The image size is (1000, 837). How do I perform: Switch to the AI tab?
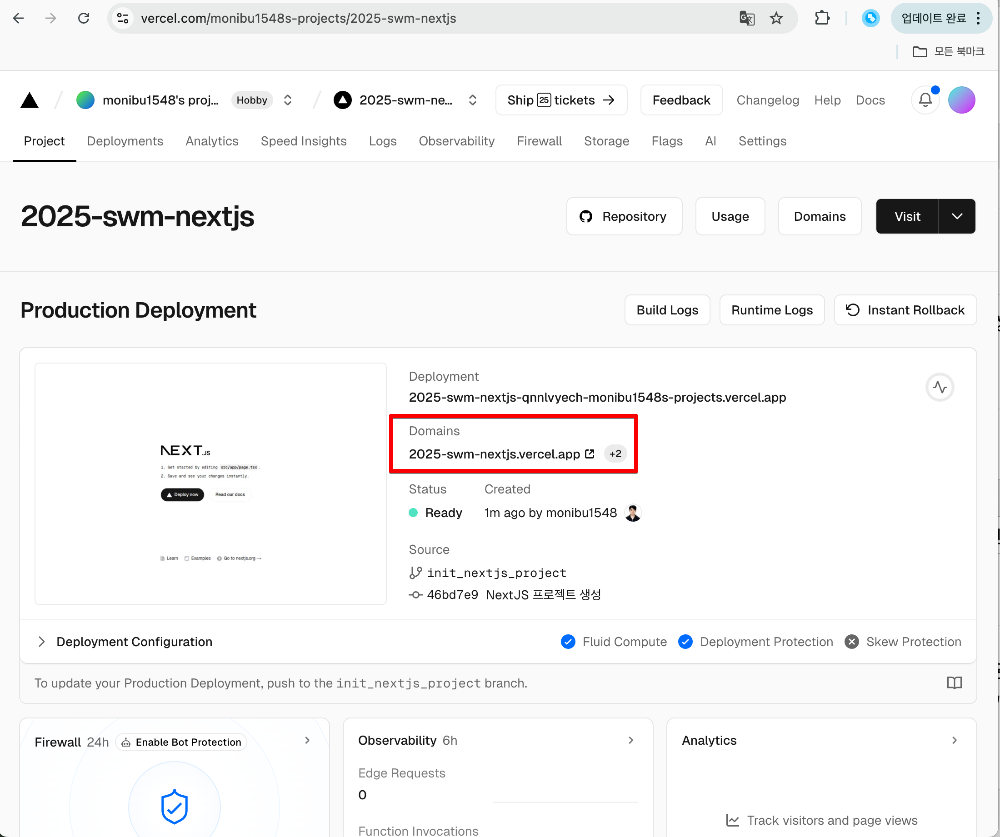point(710,141)
